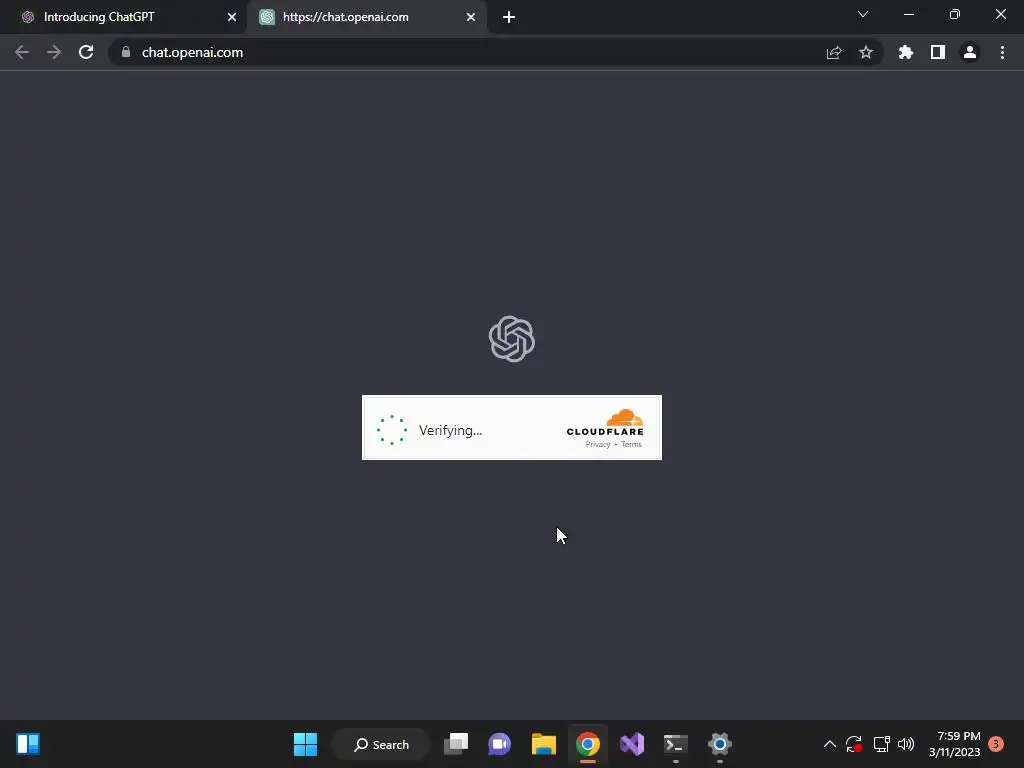Open the notification count badge
The image size is (1024, 768).
[996, 744]
